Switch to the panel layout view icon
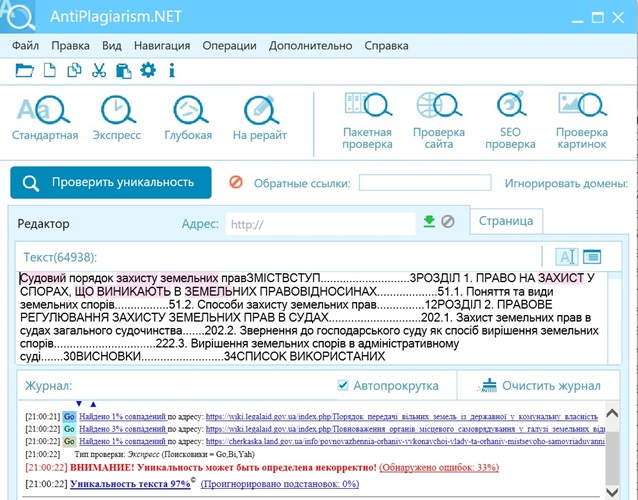Image resolution: width=638 pixels, height=500 pixels. [592, 257]
